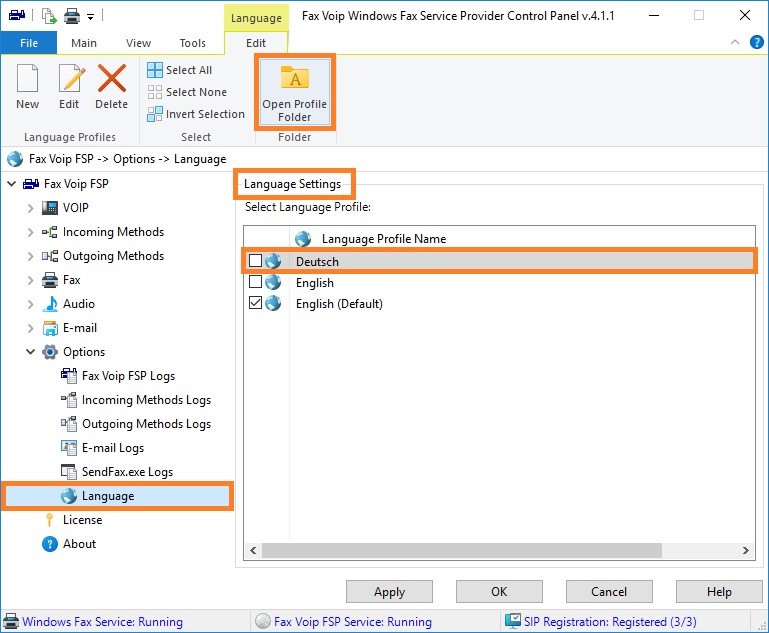
Task: Click the Select All ribbon item
Action: (x=179, y=70)
